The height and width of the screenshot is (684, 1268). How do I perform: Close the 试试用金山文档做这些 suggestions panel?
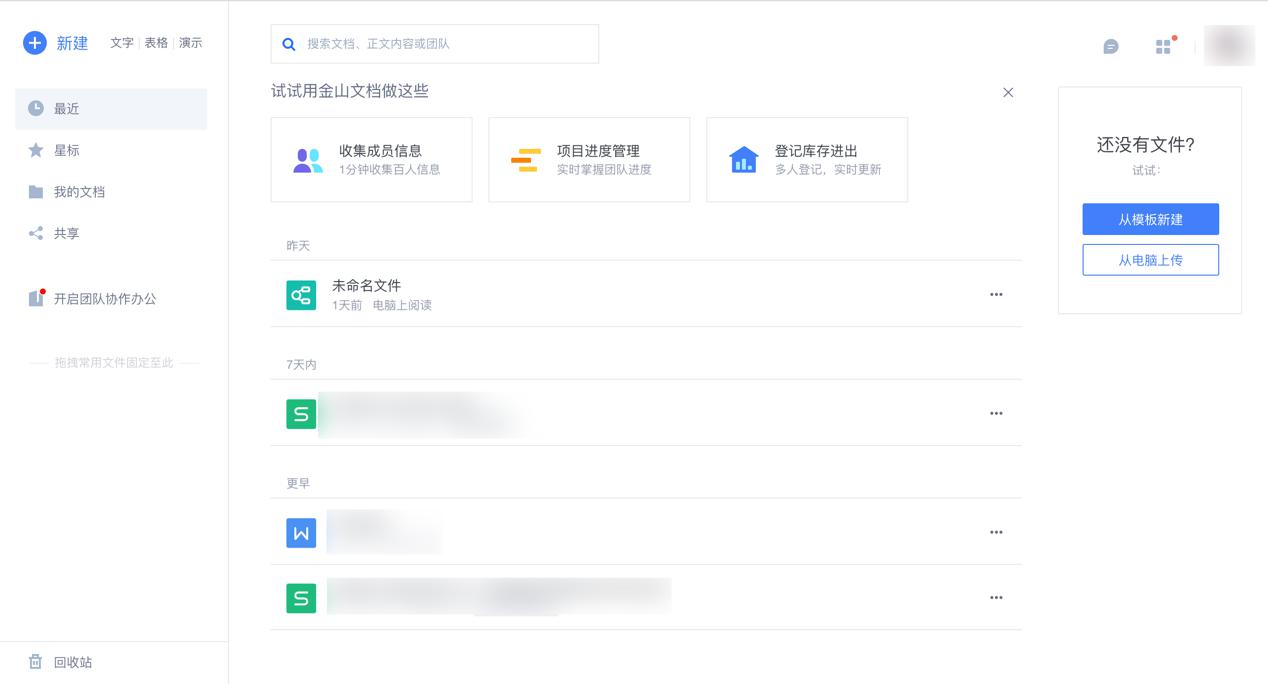pyautogui.click(x=1008, y=93)
